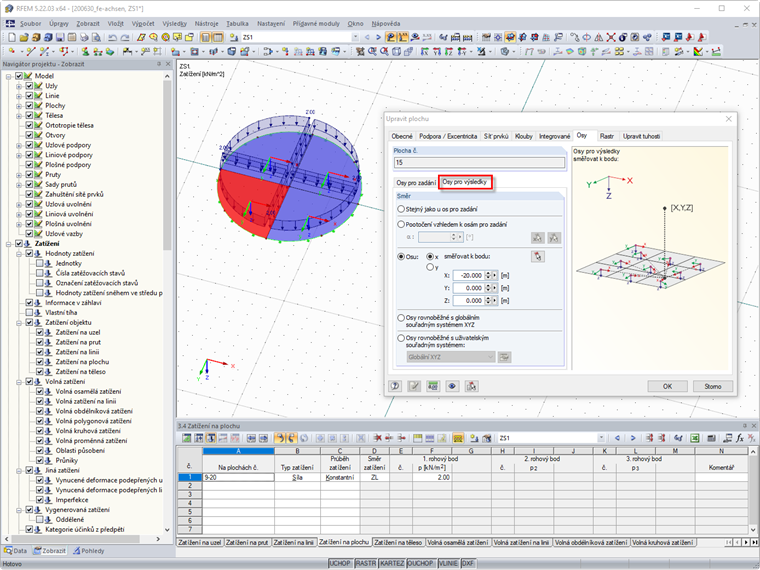
Task: Click the pick point icon beside 'směřovat k bodu'
Action: tap(538, 256)
